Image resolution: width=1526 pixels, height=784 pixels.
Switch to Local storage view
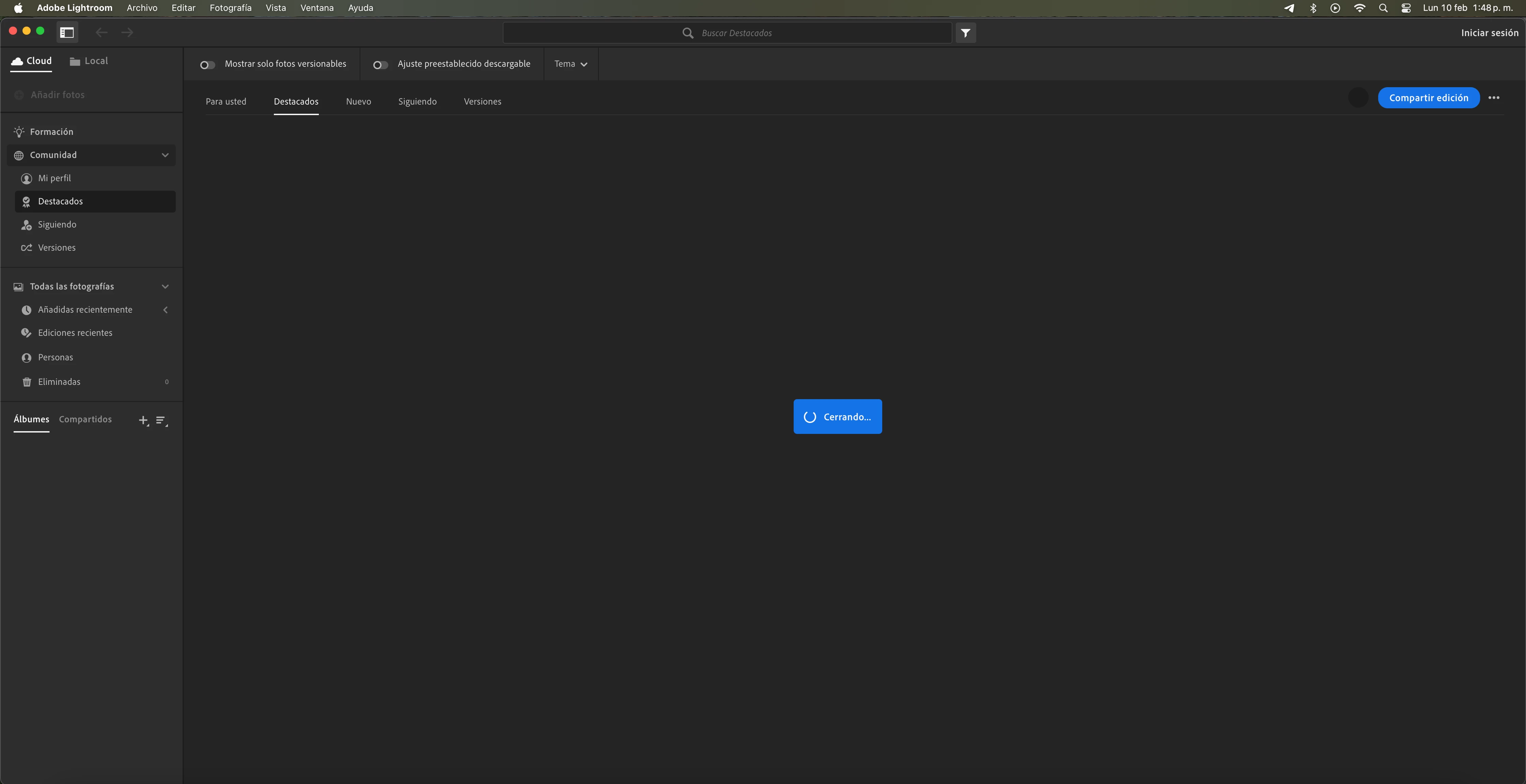coord(89,61)
